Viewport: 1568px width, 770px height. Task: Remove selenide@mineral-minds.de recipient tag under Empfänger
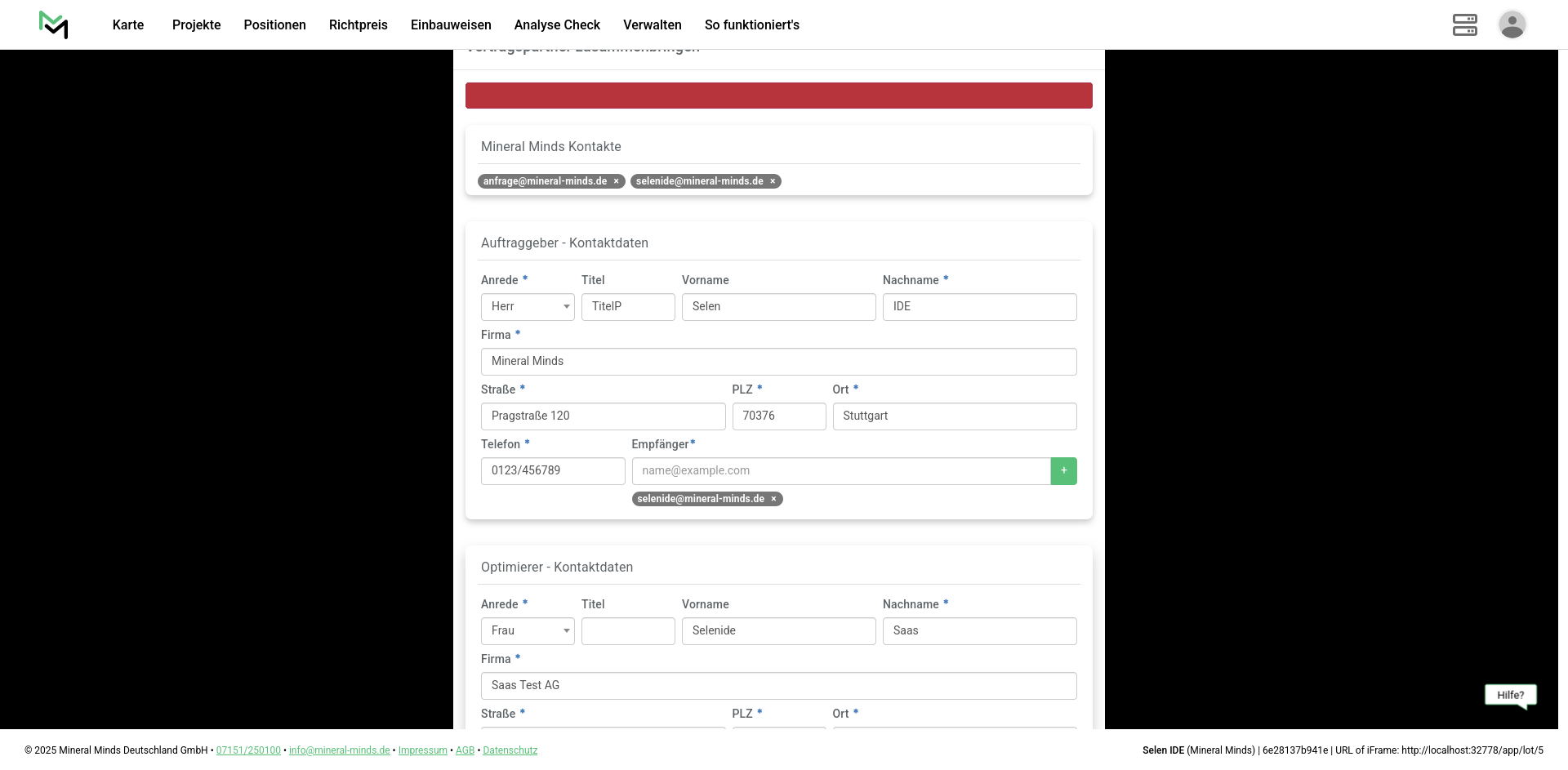click(x=773, y=499)
